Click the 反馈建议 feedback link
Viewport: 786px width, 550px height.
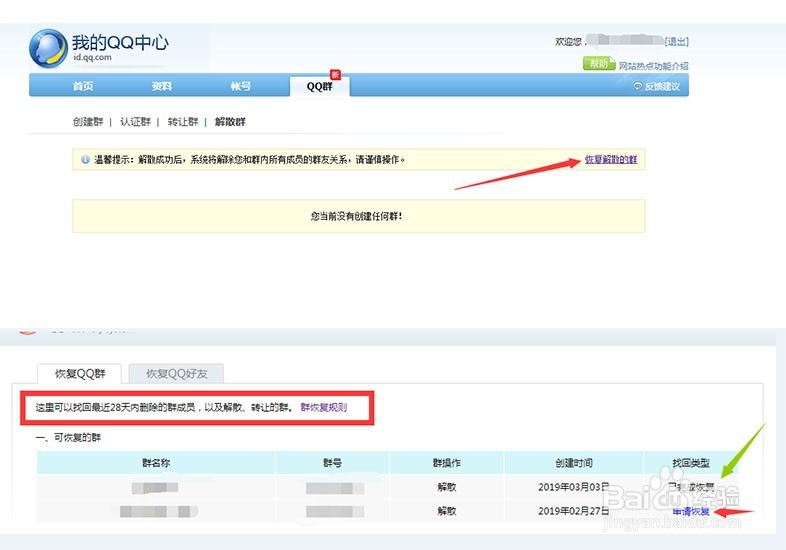(x=662, y=86)
